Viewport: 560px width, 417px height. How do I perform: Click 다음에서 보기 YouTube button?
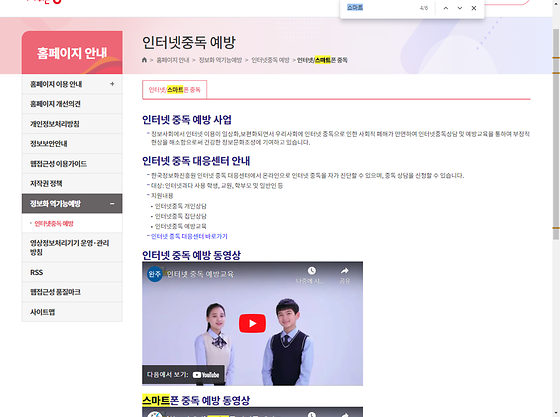tap(183, 375)
